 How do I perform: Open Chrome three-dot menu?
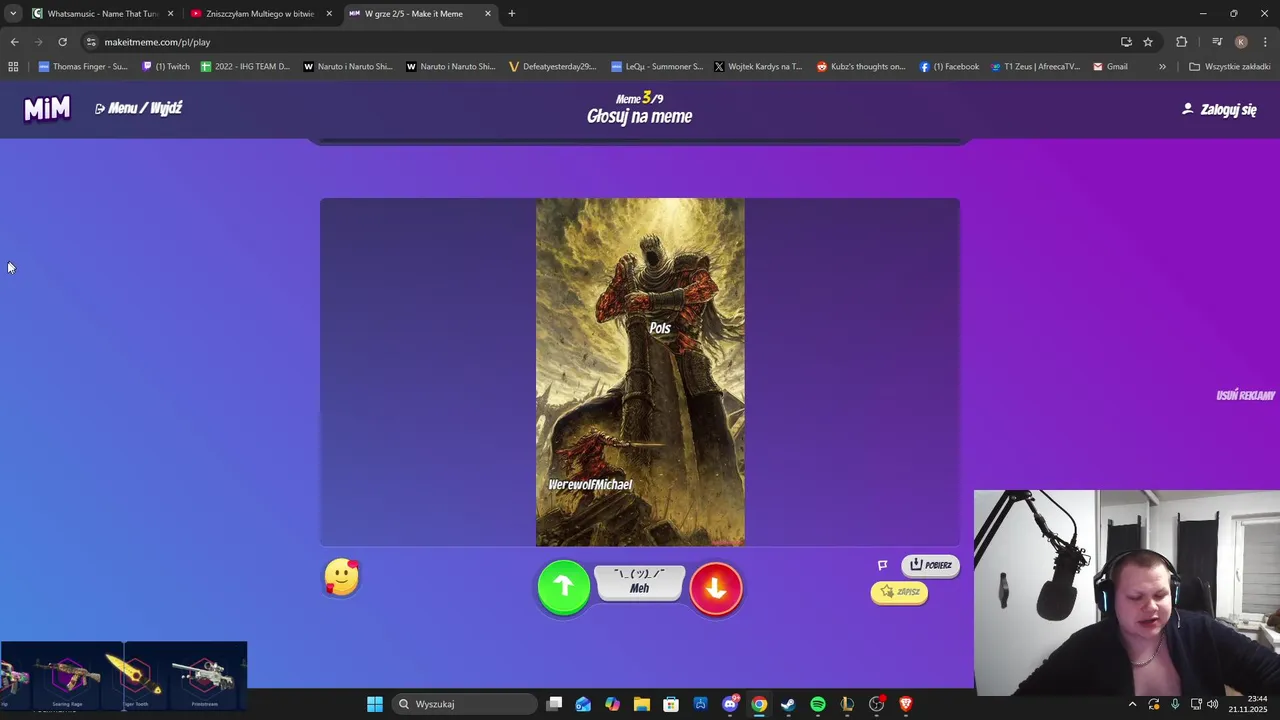click(1265, 42)
